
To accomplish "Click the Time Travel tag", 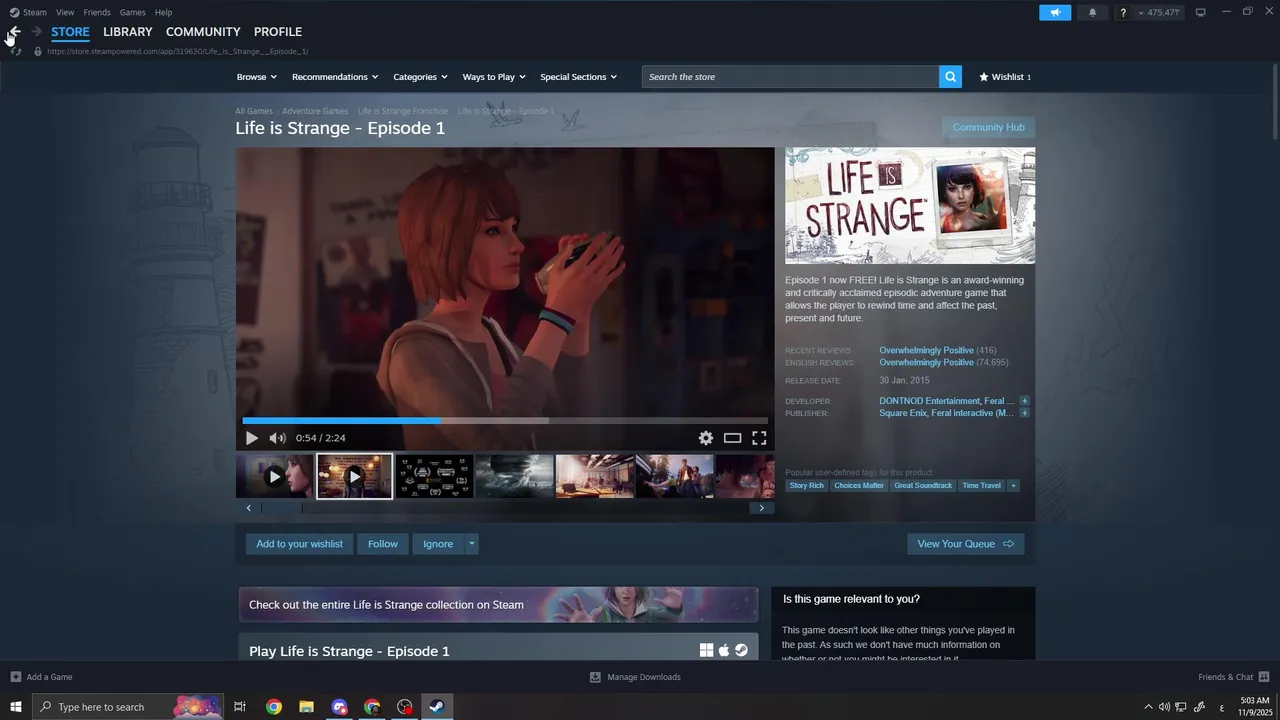I will [981, 486].
